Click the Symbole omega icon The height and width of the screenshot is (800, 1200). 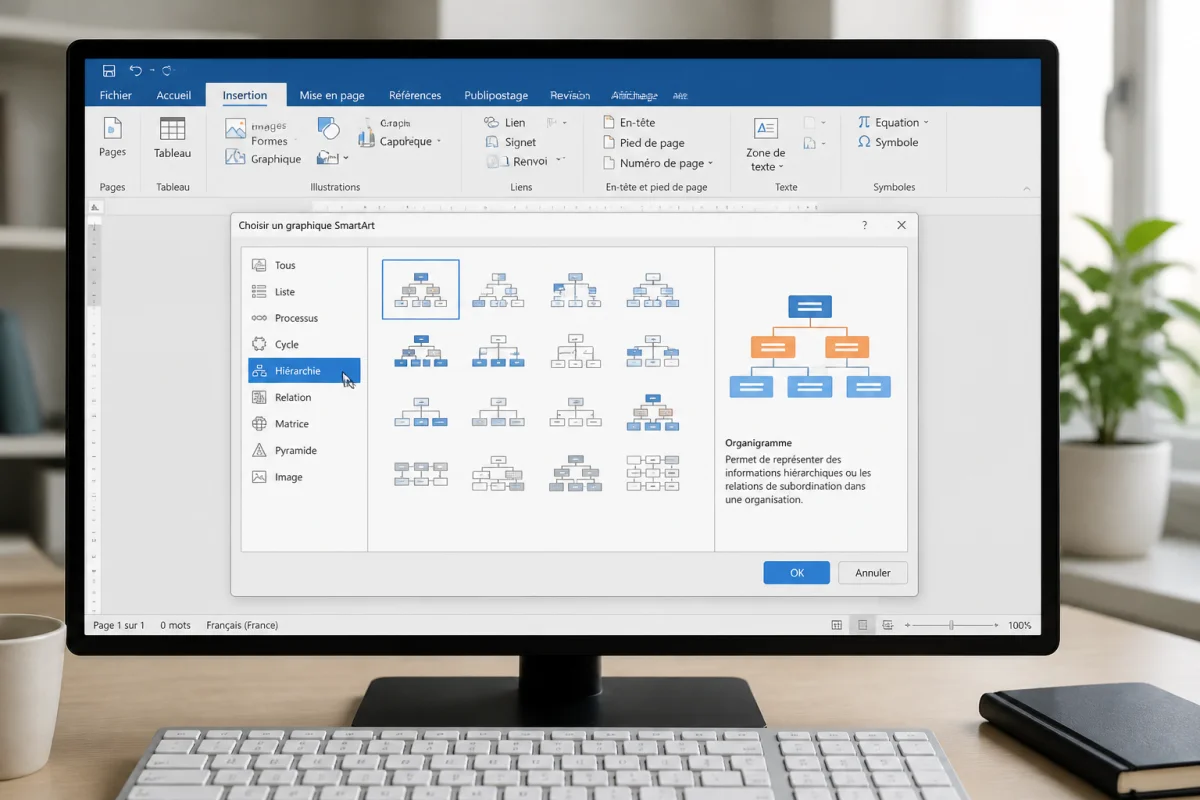[x=864, y=142]
